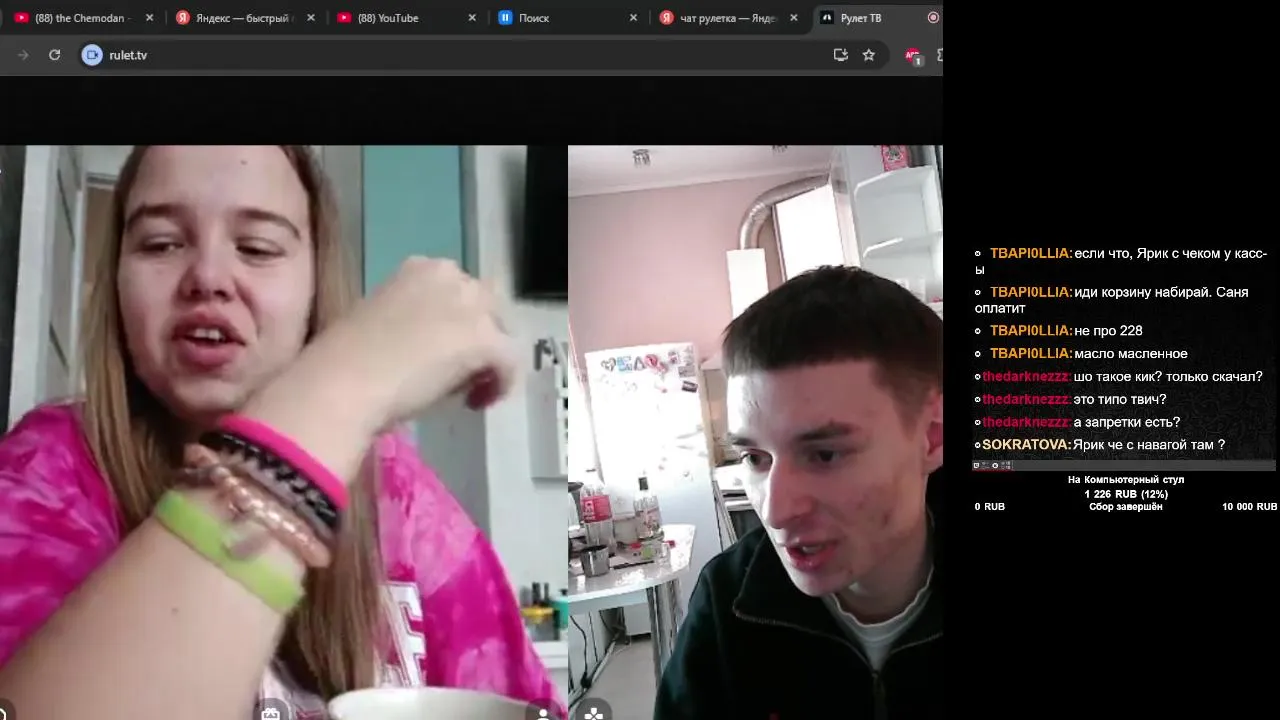Click the donation goal progress bar

click(x=1124, y=465)
